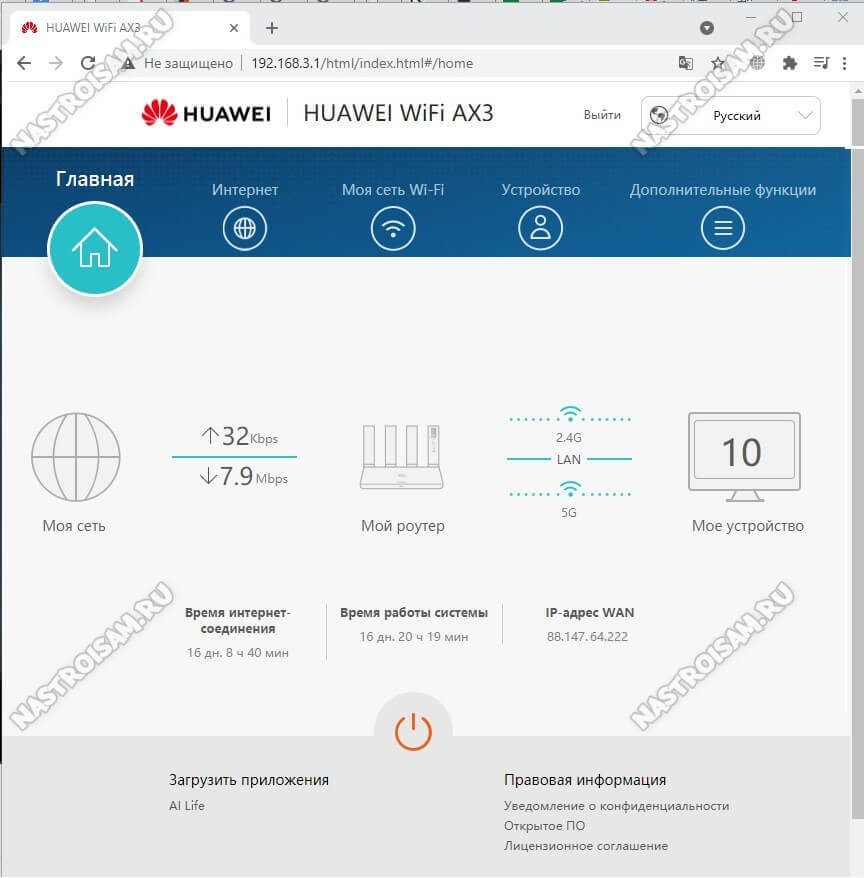Screen dimensions: 864x878
Task: Click the Устройство person icon
Action: 540,229
